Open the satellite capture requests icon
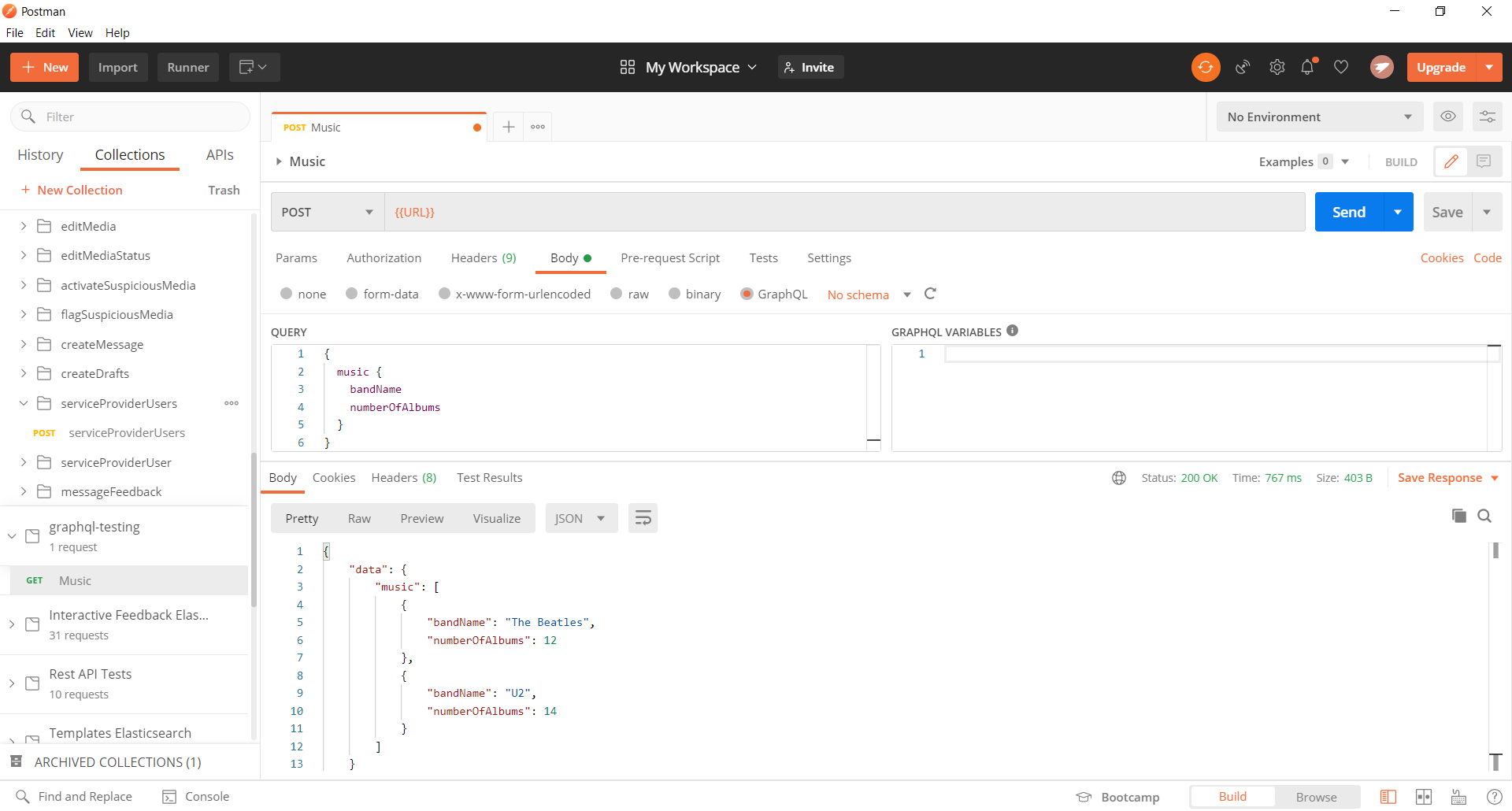1512x811 pixels. click(1243, 67)
